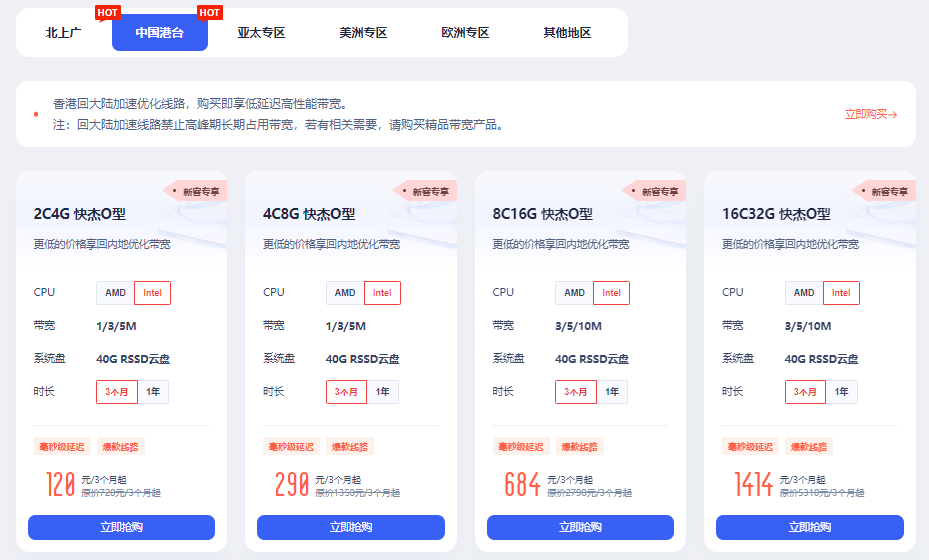This screenshot has width=929, height=560.
Task: Choose Intel CPU for 2C4G plan
Action: 152,293
